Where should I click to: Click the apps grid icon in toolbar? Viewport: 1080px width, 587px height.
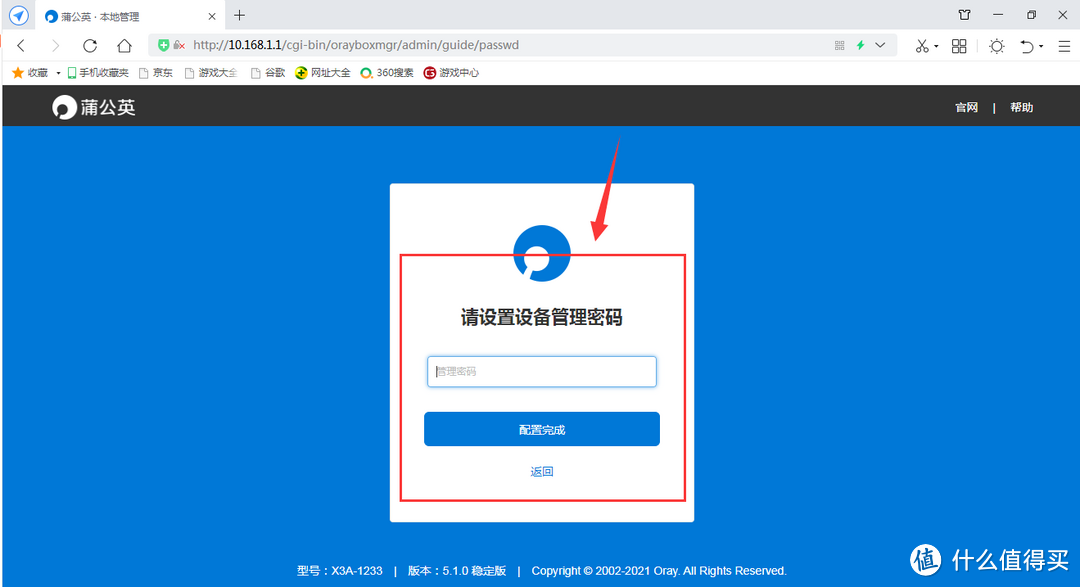[x=958, y=45]
